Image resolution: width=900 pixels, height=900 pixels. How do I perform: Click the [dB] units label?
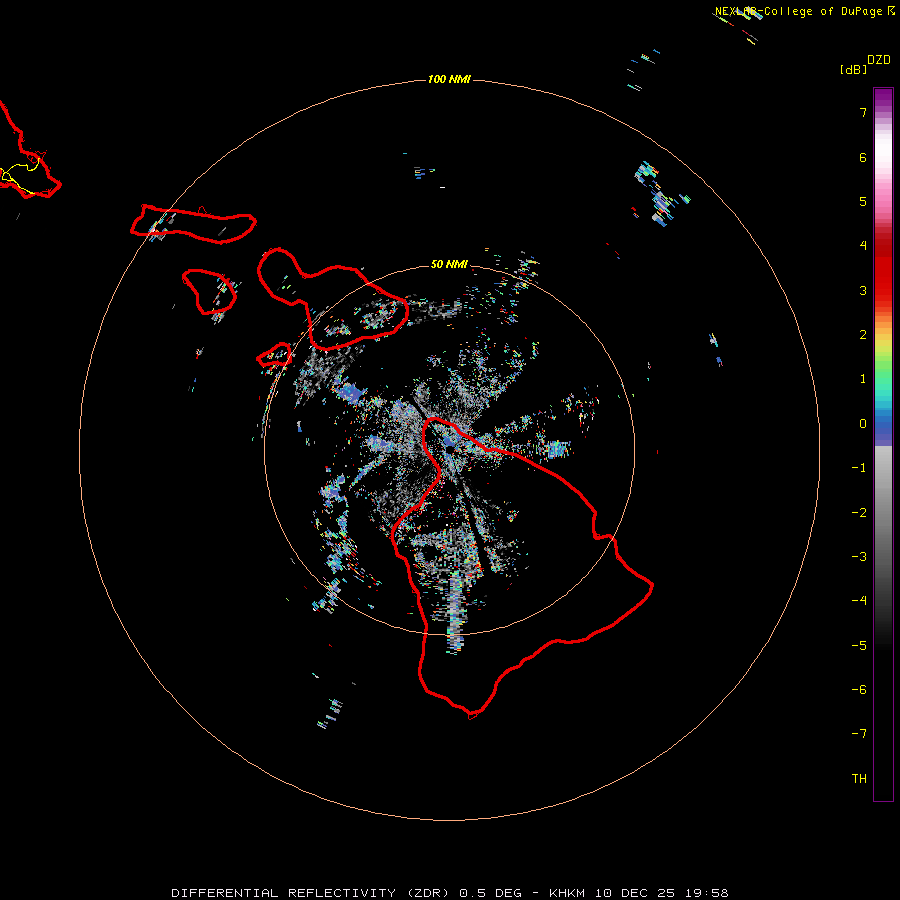click(x=854, y=69)
